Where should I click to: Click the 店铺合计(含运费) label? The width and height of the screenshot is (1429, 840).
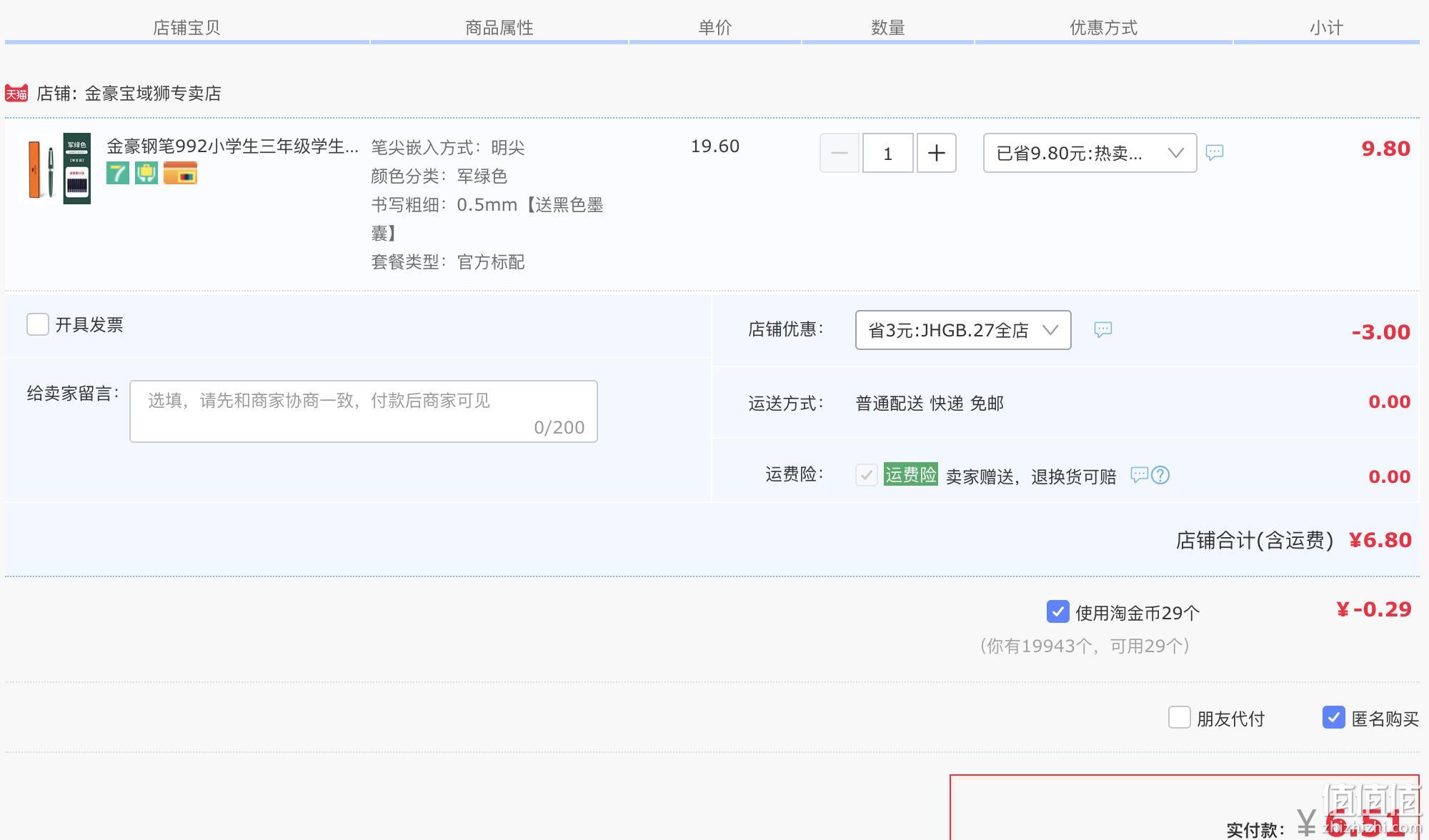[1255, 541]
